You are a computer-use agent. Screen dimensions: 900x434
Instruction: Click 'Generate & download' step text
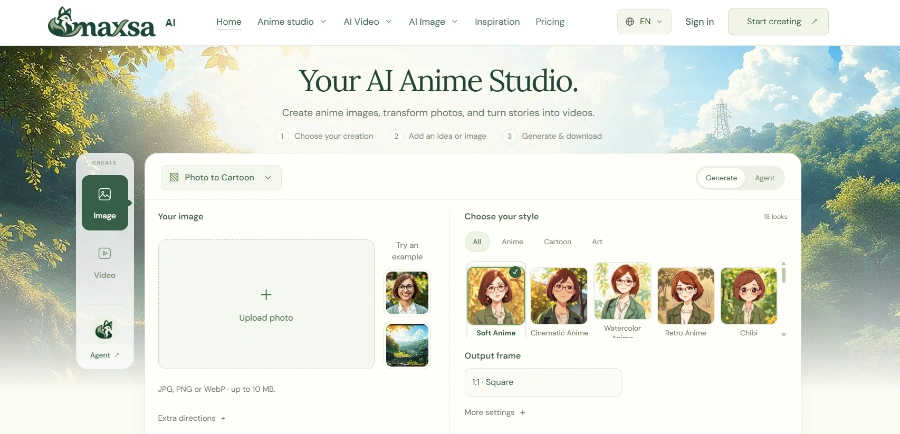(x=561, y=136)
